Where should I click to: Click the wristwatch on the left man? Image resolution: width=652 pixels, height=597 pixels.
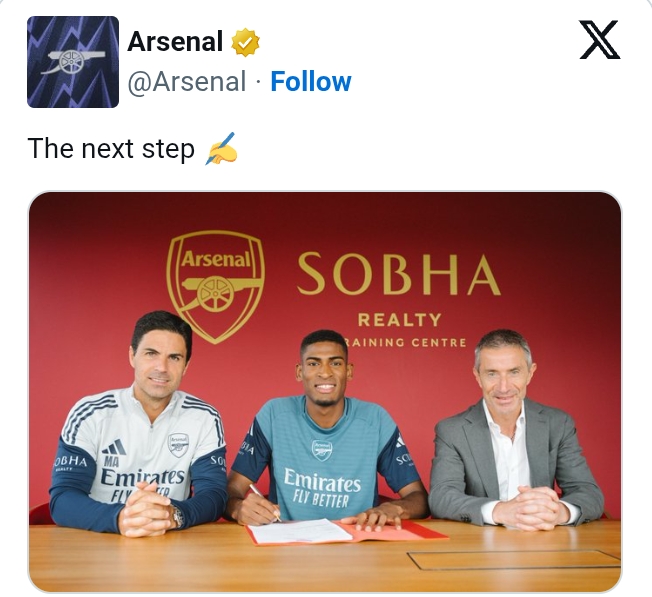pyautogui.click(x=178, y=516)
